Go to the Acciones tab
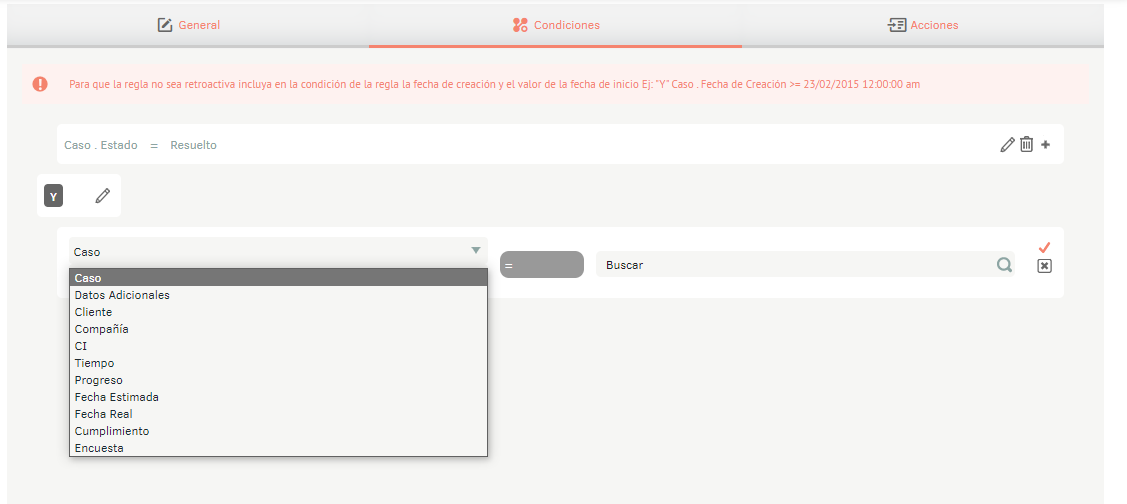The image size is (1127, 504). coord(923,25)
